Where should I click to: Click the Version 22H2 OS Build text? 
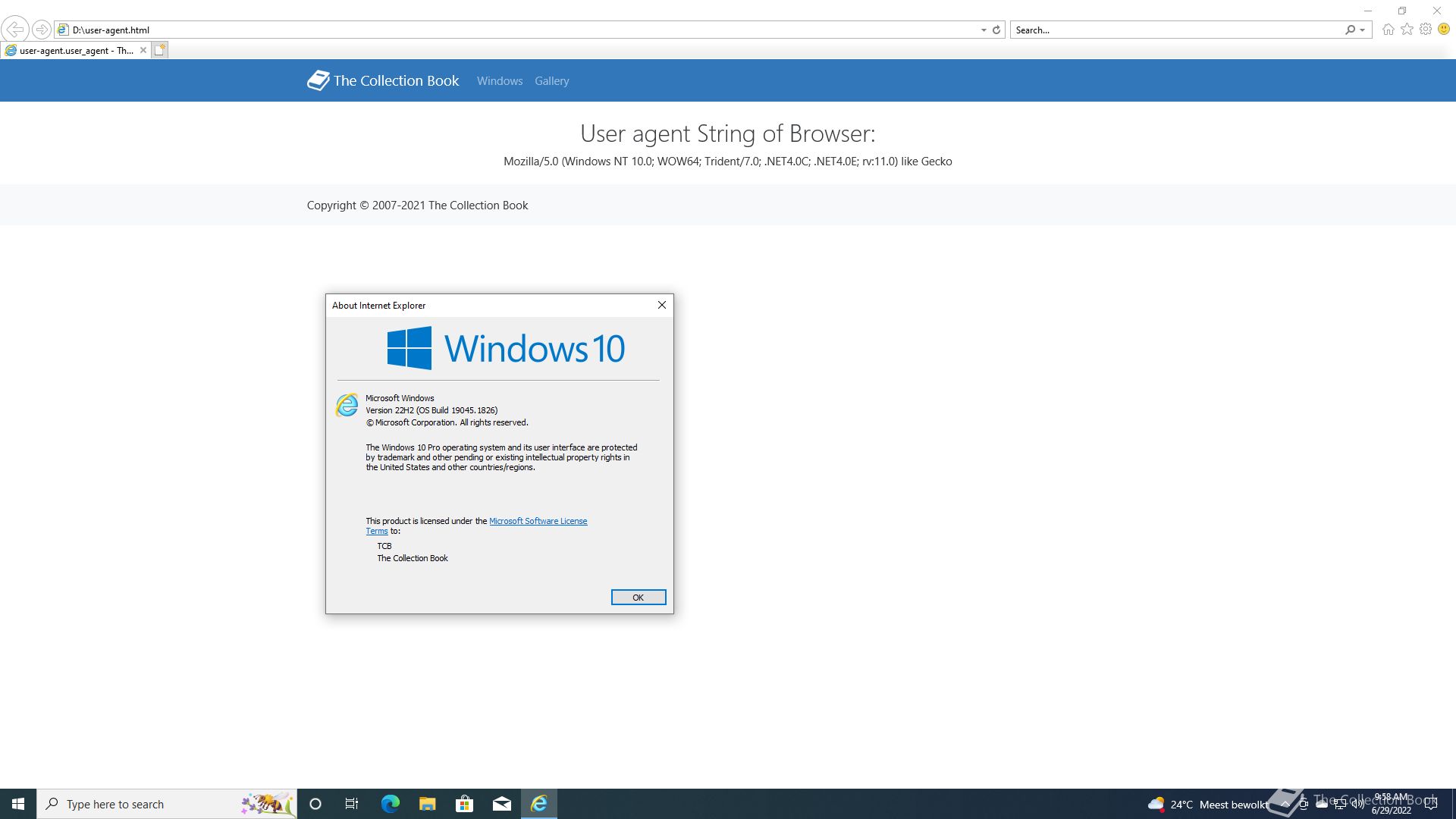click(431, 410)
